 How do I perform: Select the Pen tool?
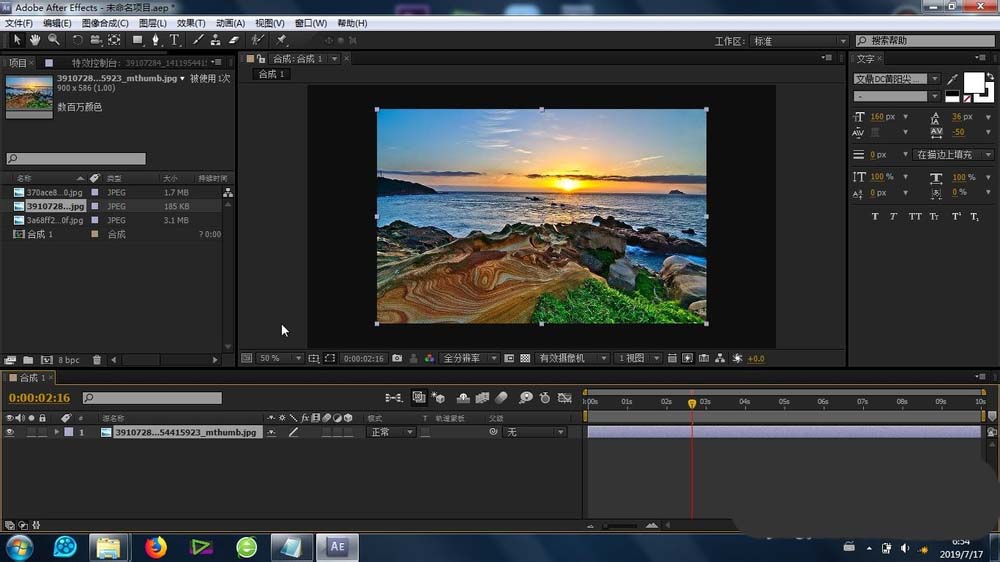pyautogui.click(x=155, y=40)
